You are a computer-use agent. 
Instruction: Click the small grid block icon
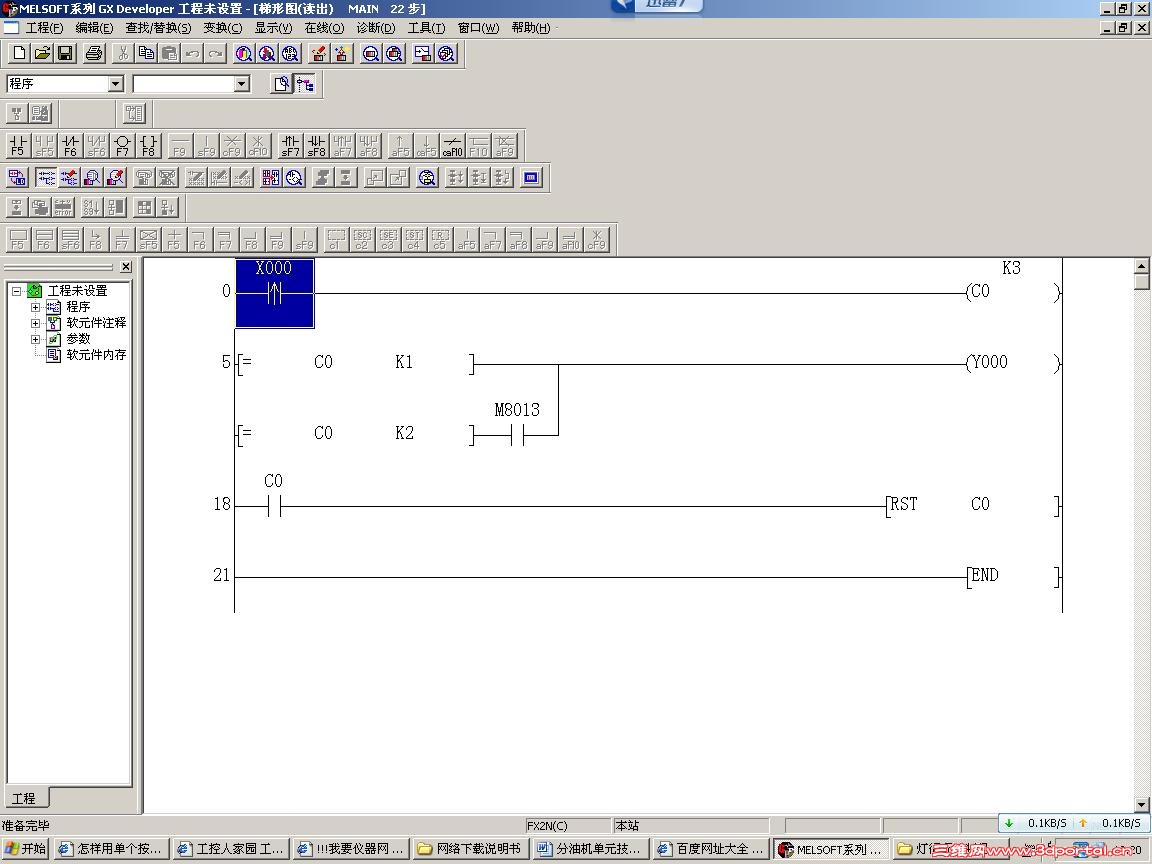144,208
